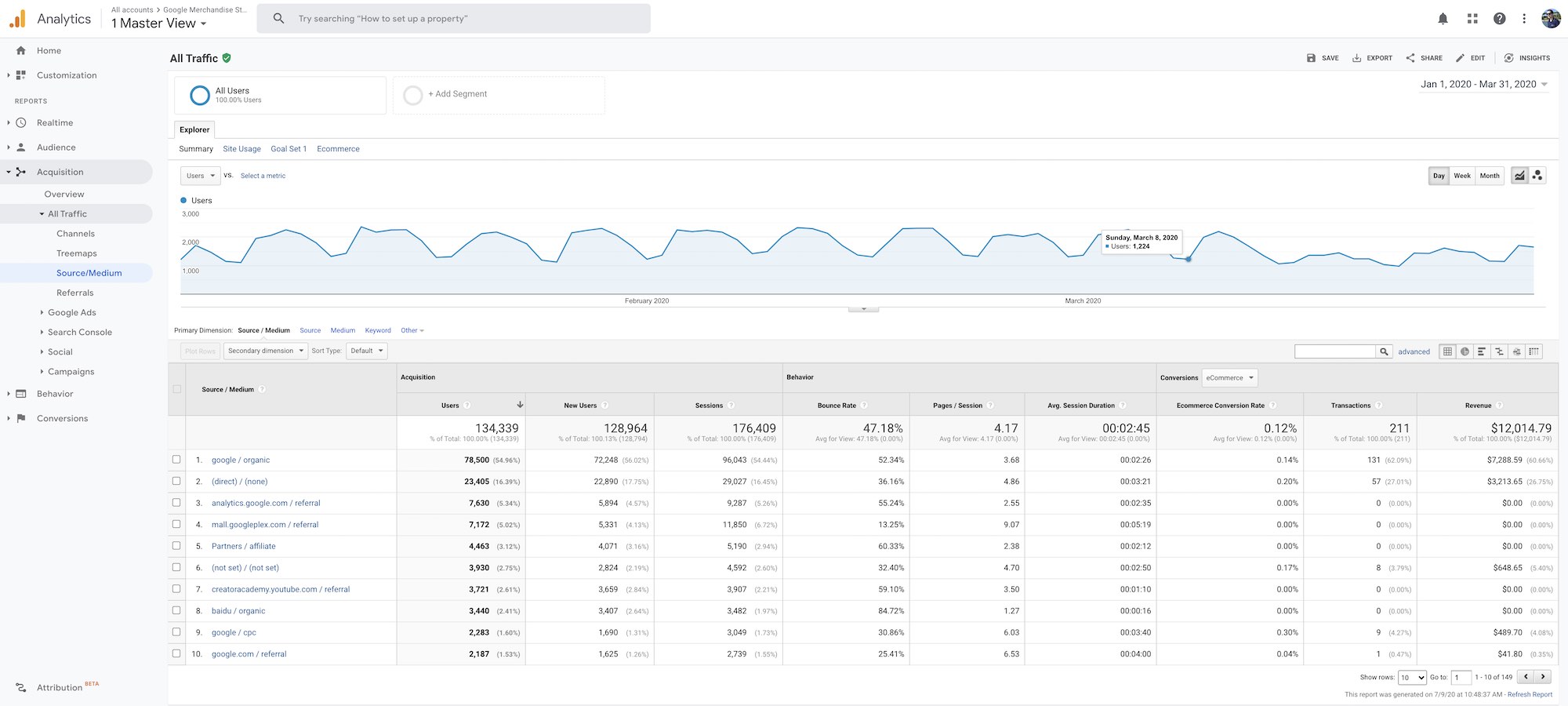Click the table search input field
Viewport: 1568px width, 706px height.
coord(1335,351)
